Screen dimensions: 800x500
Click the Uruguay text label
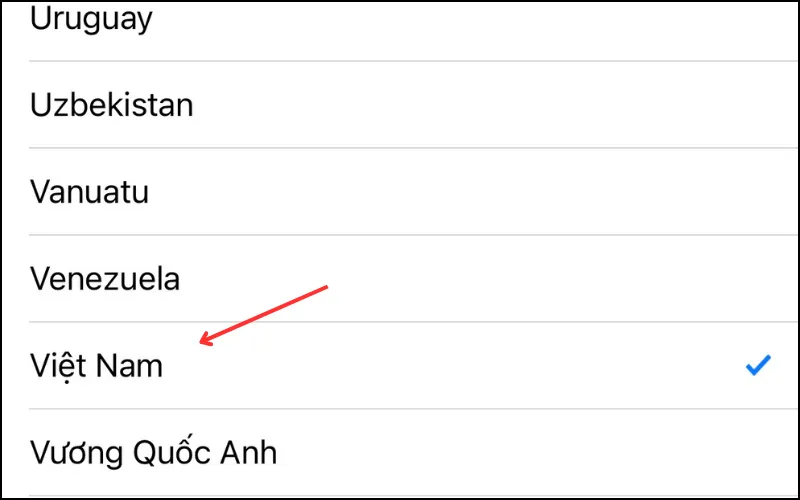click(91, 19)
